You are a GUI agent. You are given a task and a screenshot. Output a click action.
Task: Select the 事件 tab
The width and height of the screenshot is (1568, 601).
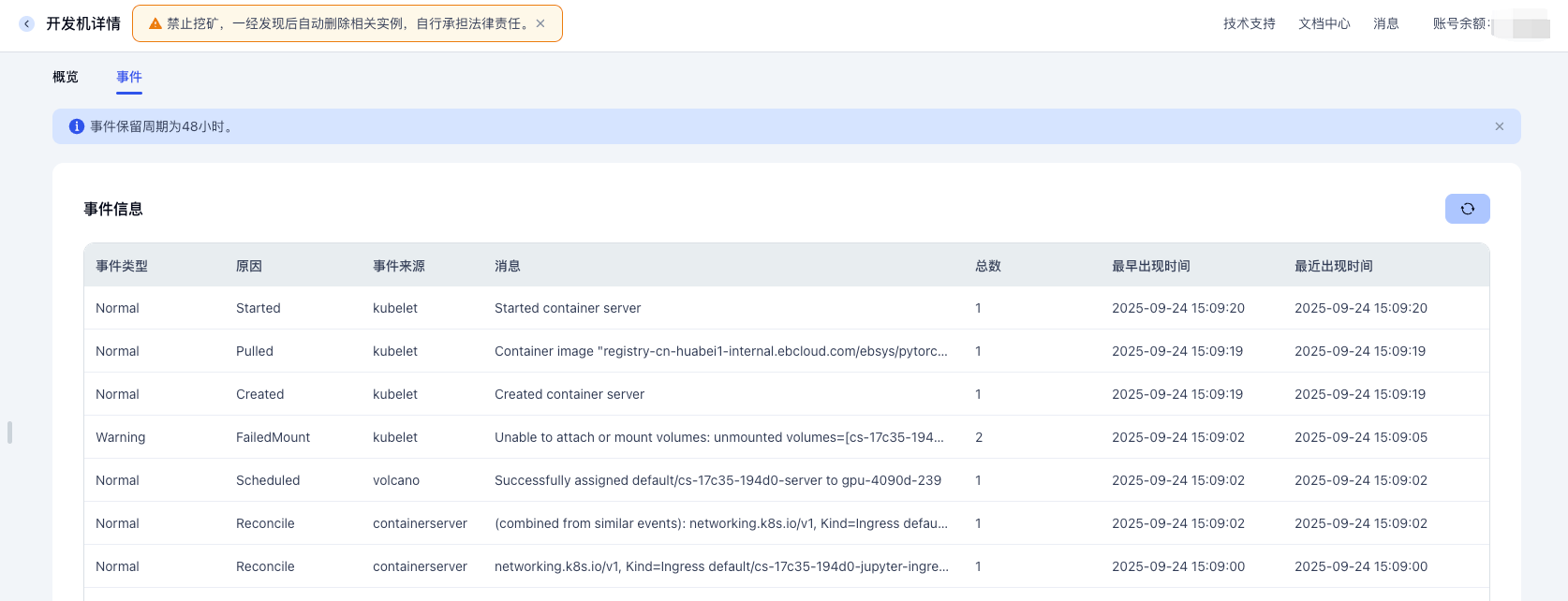(129, 77)
